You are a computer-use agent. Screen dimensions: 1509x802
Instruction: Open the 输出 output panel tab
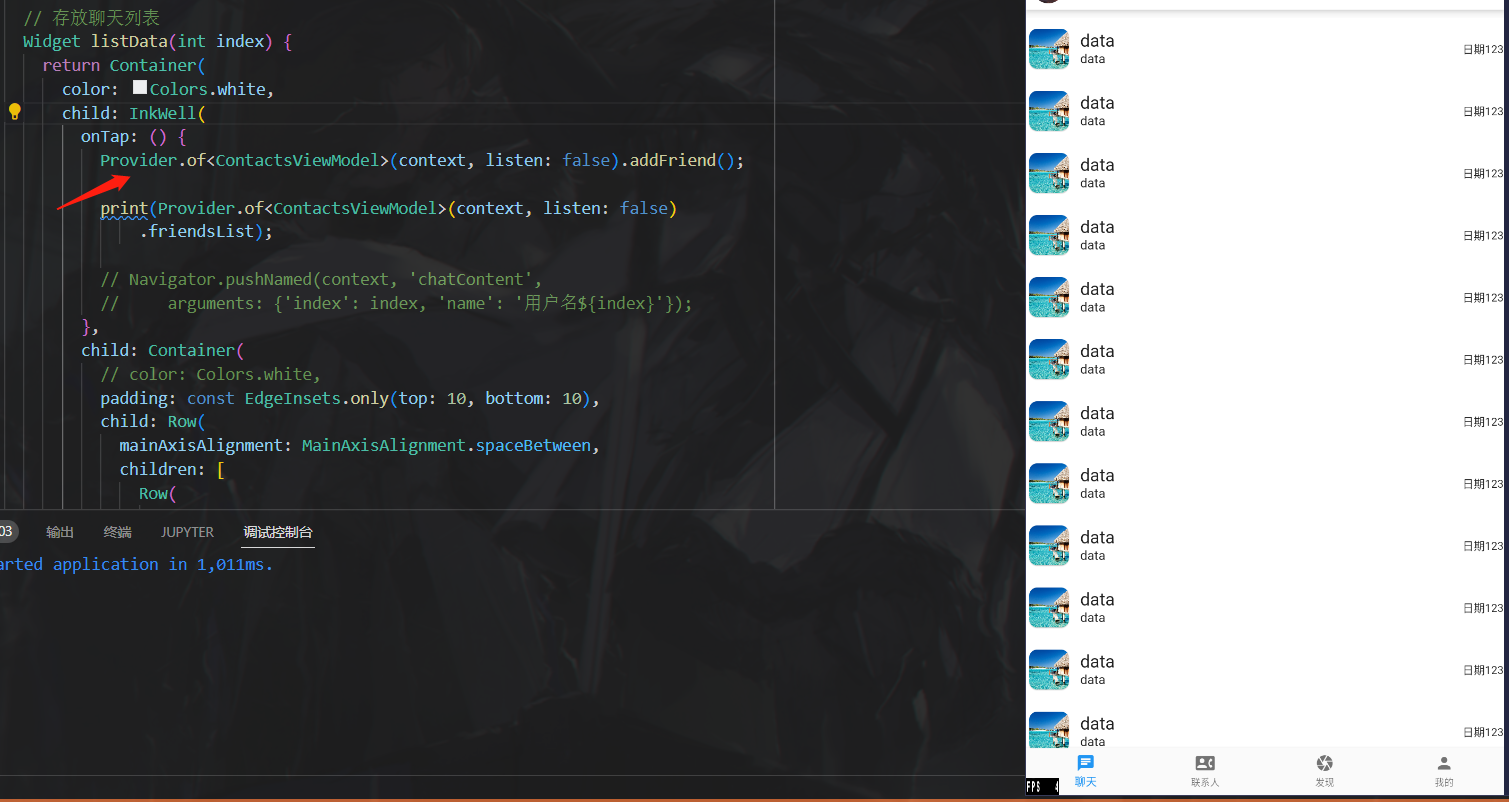pyautogui.click(x=59, y=531)
